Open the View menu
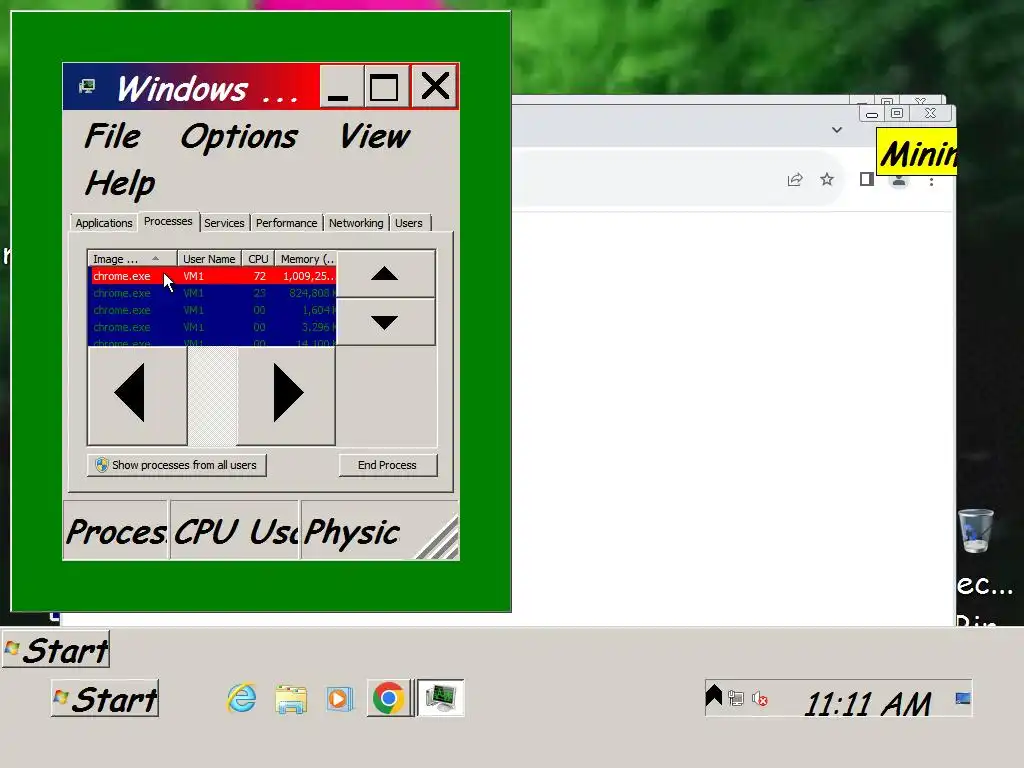Image resolution: width=1024 pixels, height=768 pixels. click(374, 136)
